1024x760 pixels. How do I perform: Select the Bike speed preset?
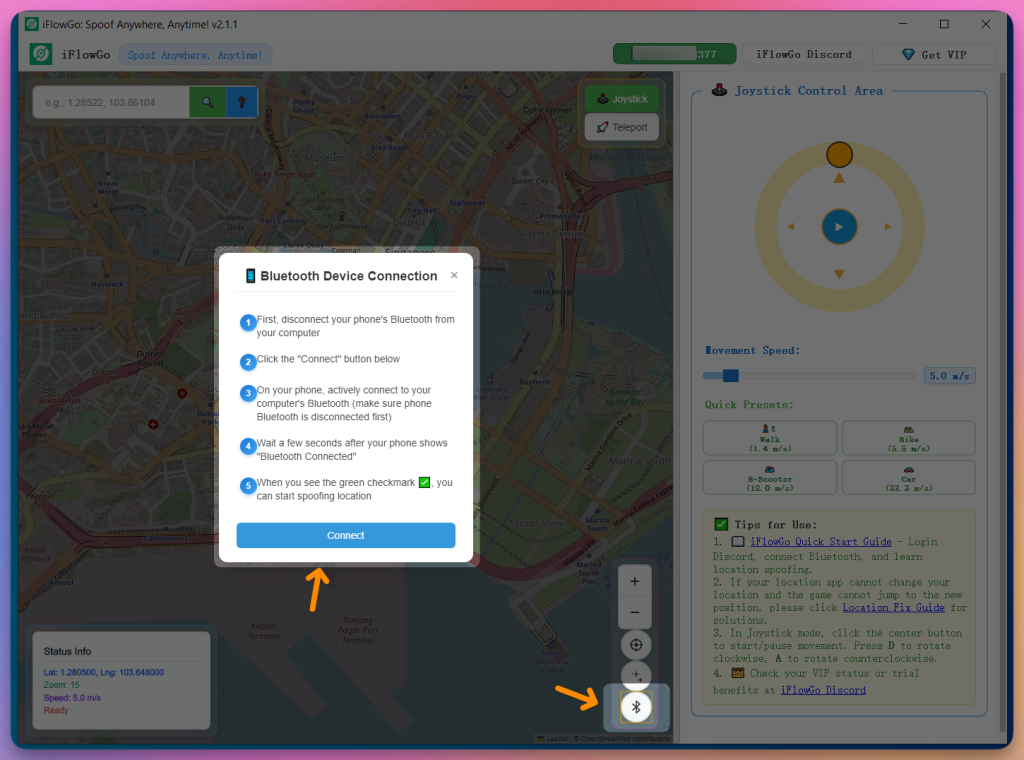[x=908, y=438]
